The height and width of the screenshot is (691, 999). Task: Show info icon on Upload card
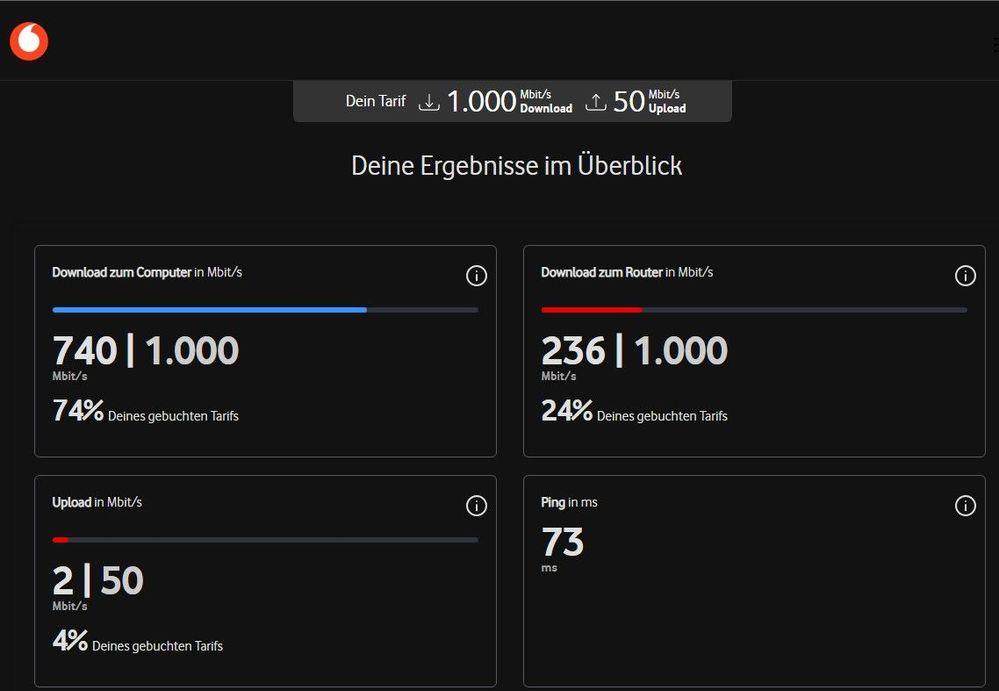pyautogui.click(x=476, y=506)
